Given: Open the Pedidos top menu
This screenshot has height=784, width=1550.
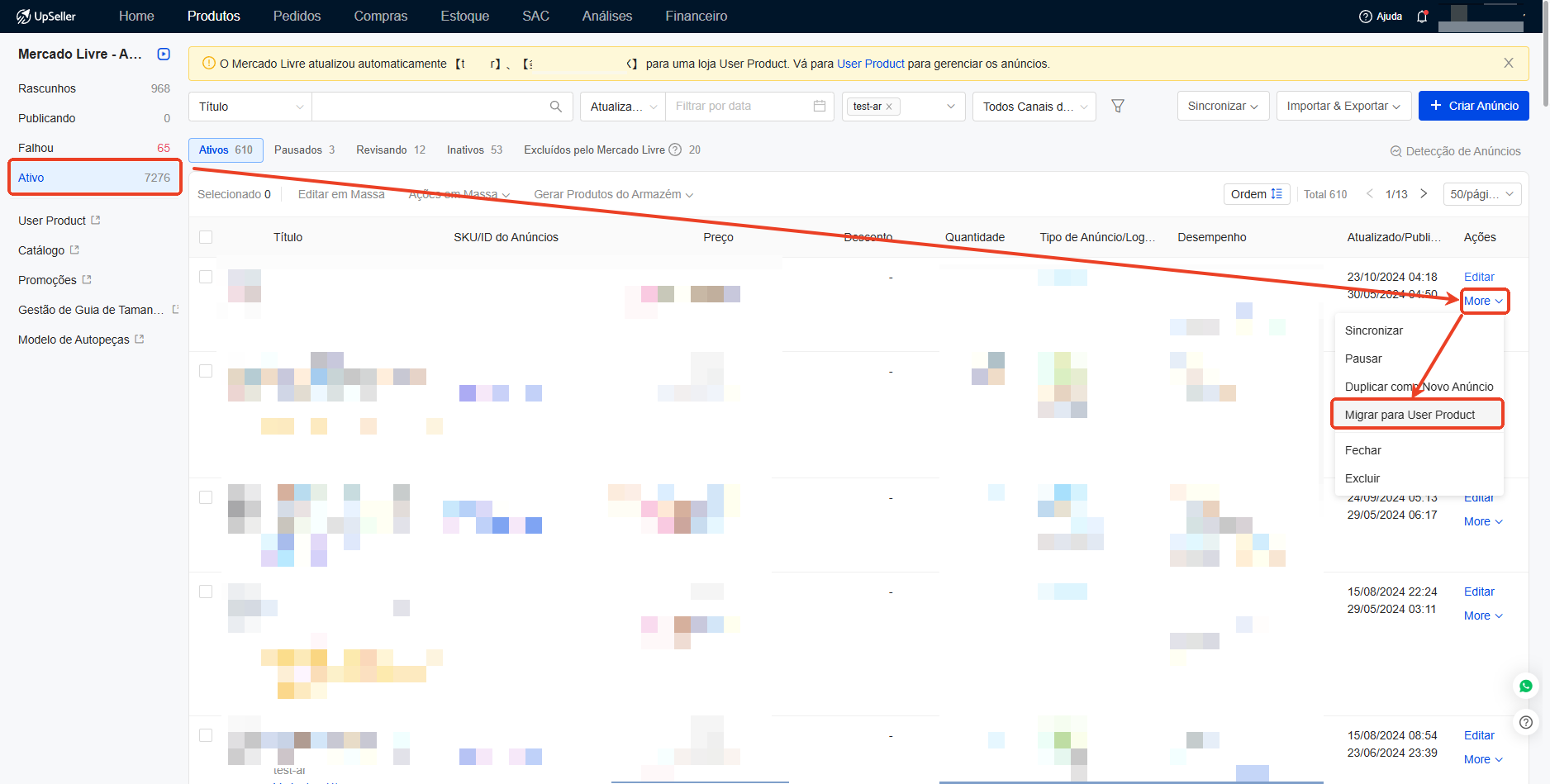Looking at the screenshot, I should (x=297, y=17).
